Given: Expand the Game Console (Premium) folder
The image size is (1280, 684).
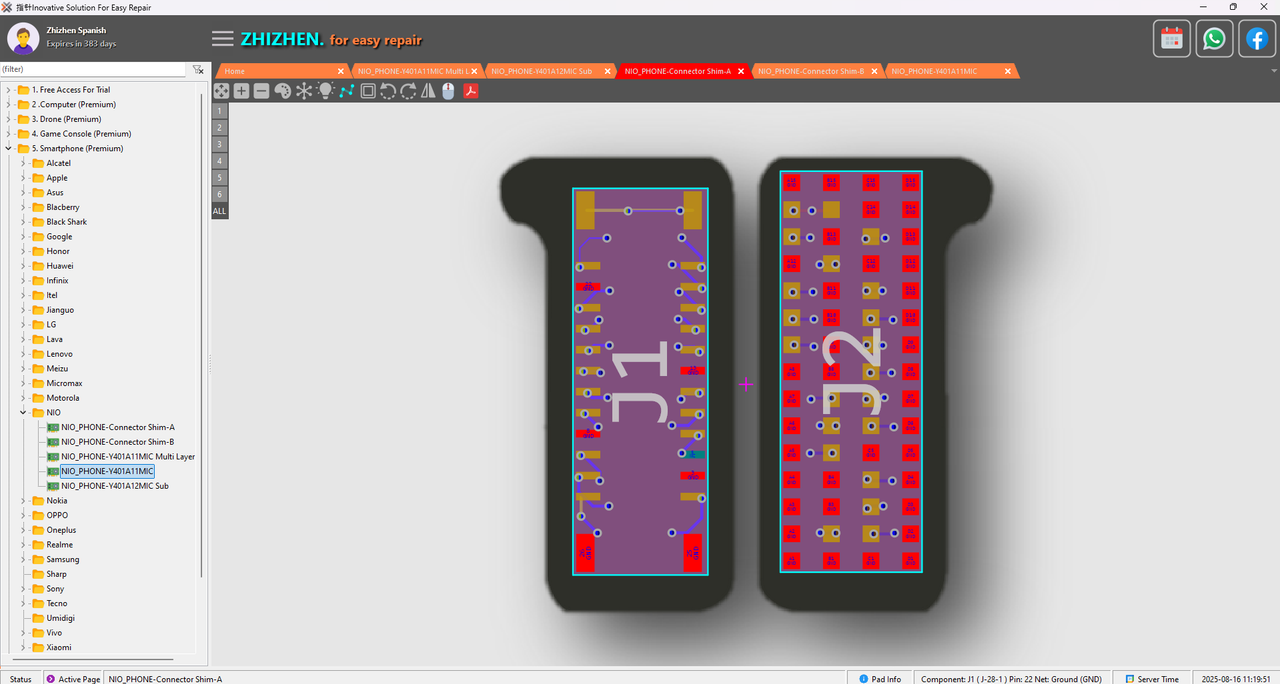Looking at the screenshot, I should (9, 134).
